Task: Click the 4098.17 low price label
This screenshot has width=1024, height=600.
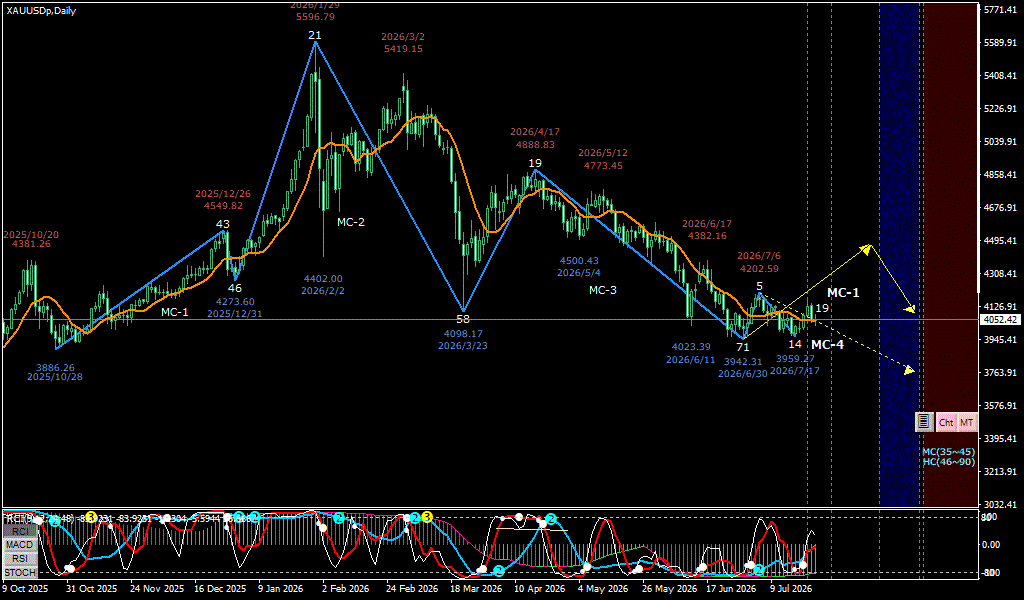Action: point(463,333)
